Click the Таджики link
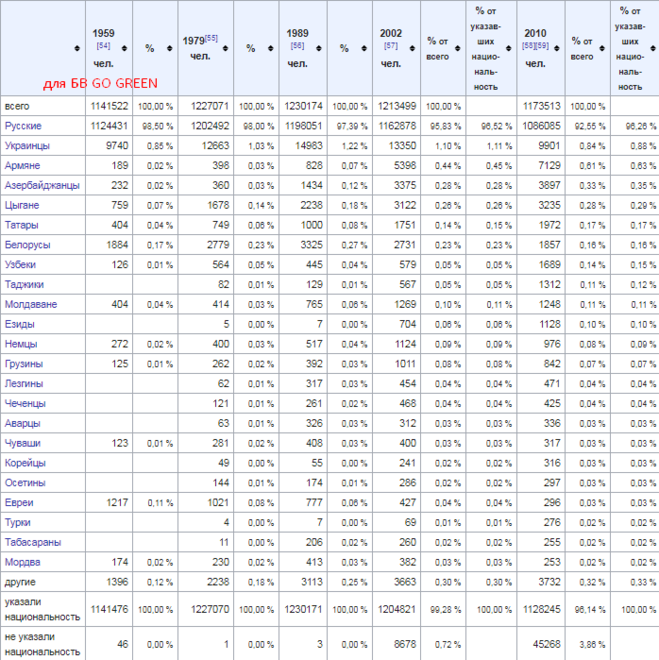 point(24,285)
